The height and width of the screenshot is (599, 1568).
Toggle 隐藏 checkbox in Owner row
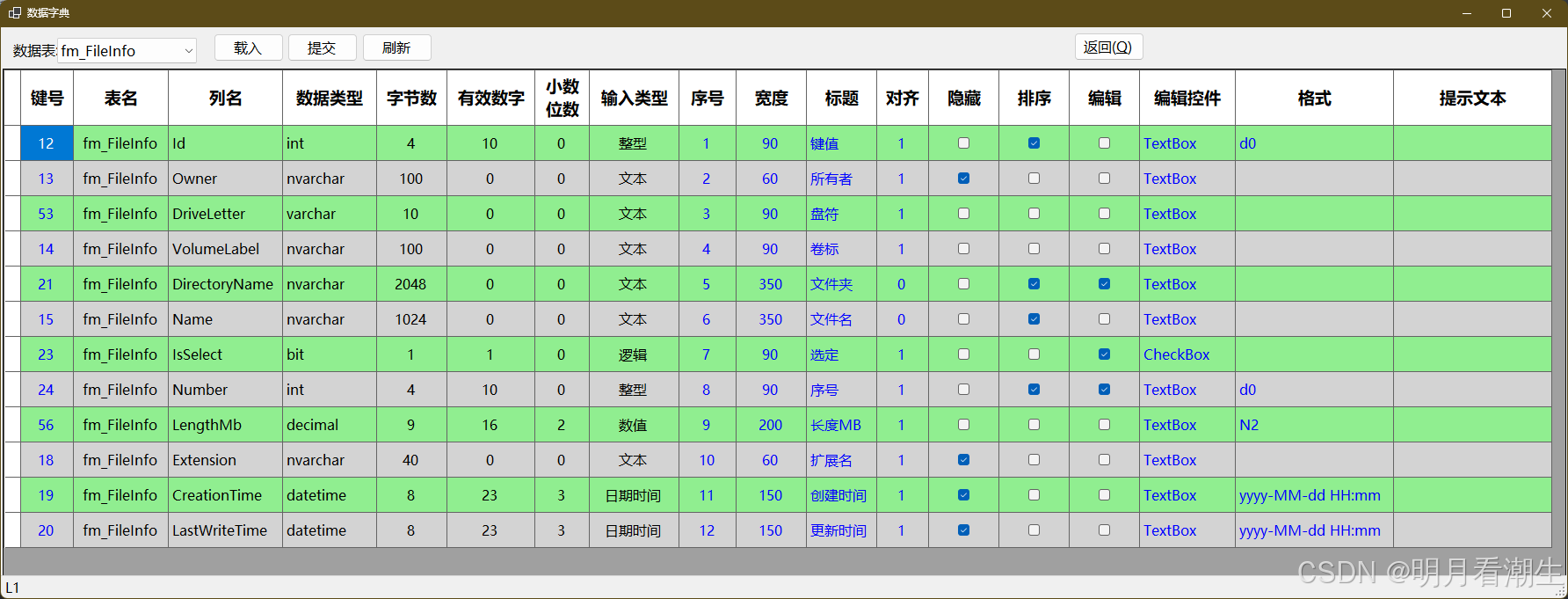963,179
